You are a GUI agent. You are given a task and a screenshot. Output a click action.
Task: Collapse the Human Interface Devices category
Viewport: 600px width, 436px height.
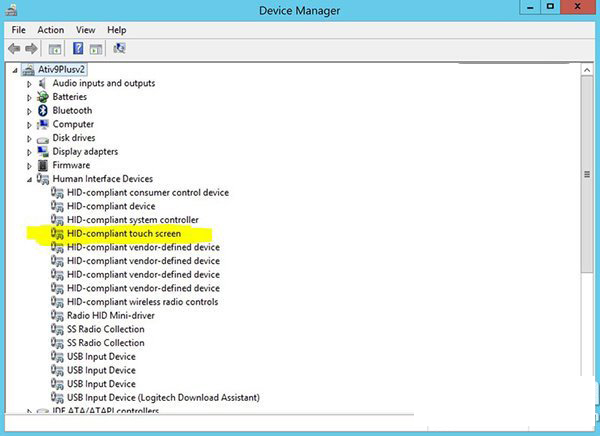point(29,179)
